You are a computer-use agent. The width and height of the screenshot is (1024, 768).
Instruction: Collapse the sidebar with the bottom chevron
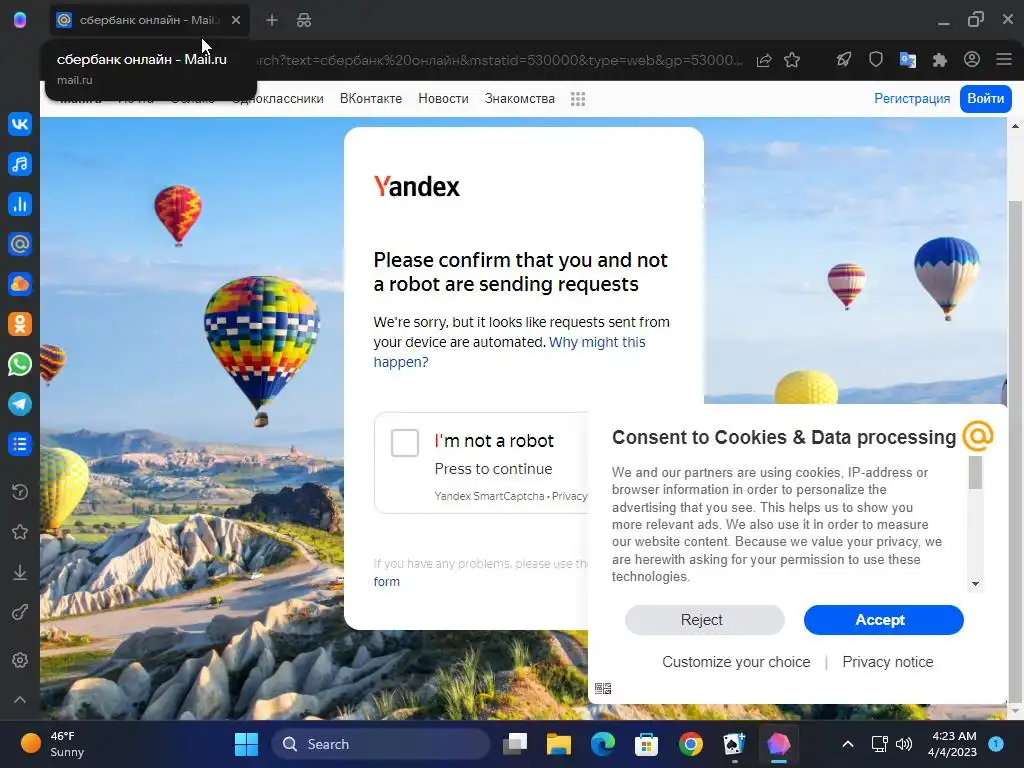click(x=20, y=699)
